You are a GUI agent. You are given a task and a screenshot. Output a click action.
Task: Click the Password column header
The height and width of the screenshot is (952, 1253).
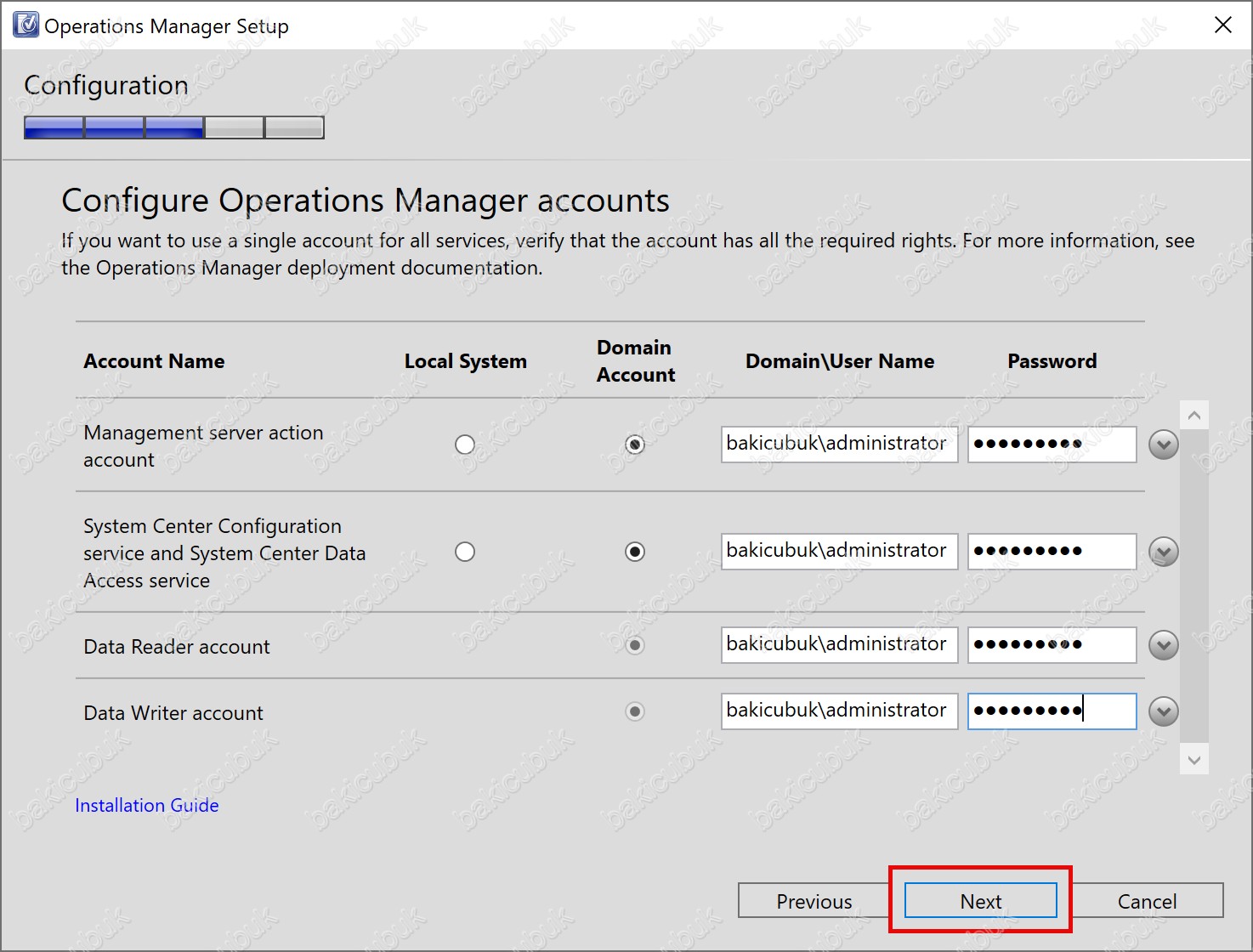click(x=1052, y=361)
